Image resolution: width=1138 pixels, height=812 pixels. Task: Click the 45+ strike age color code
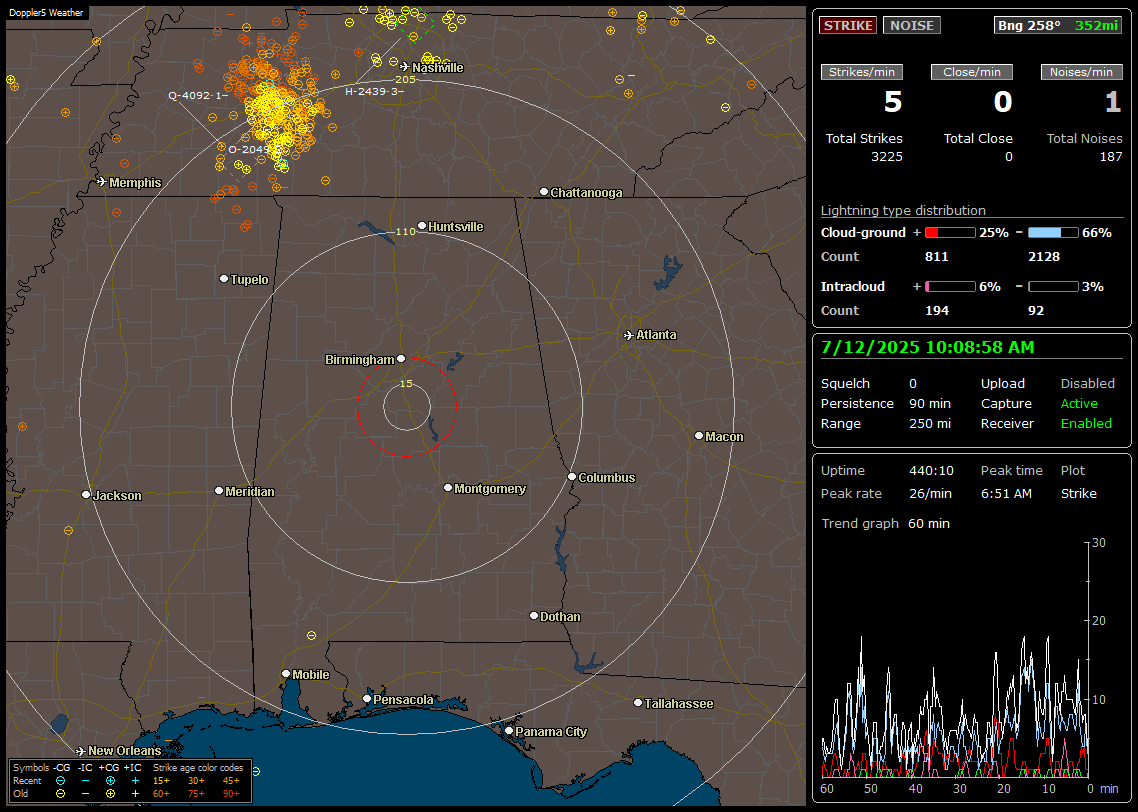(x=231, y=781)
